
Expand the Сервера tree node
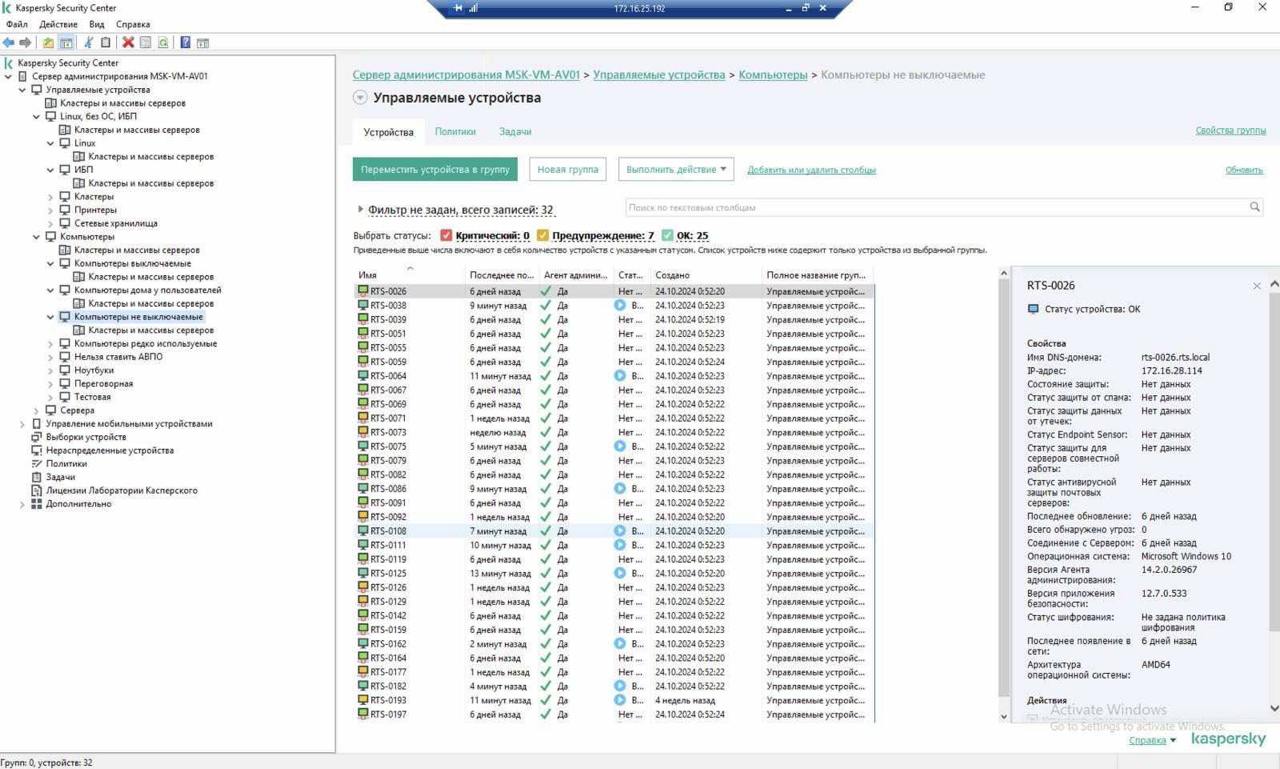[x=37, y=410]
